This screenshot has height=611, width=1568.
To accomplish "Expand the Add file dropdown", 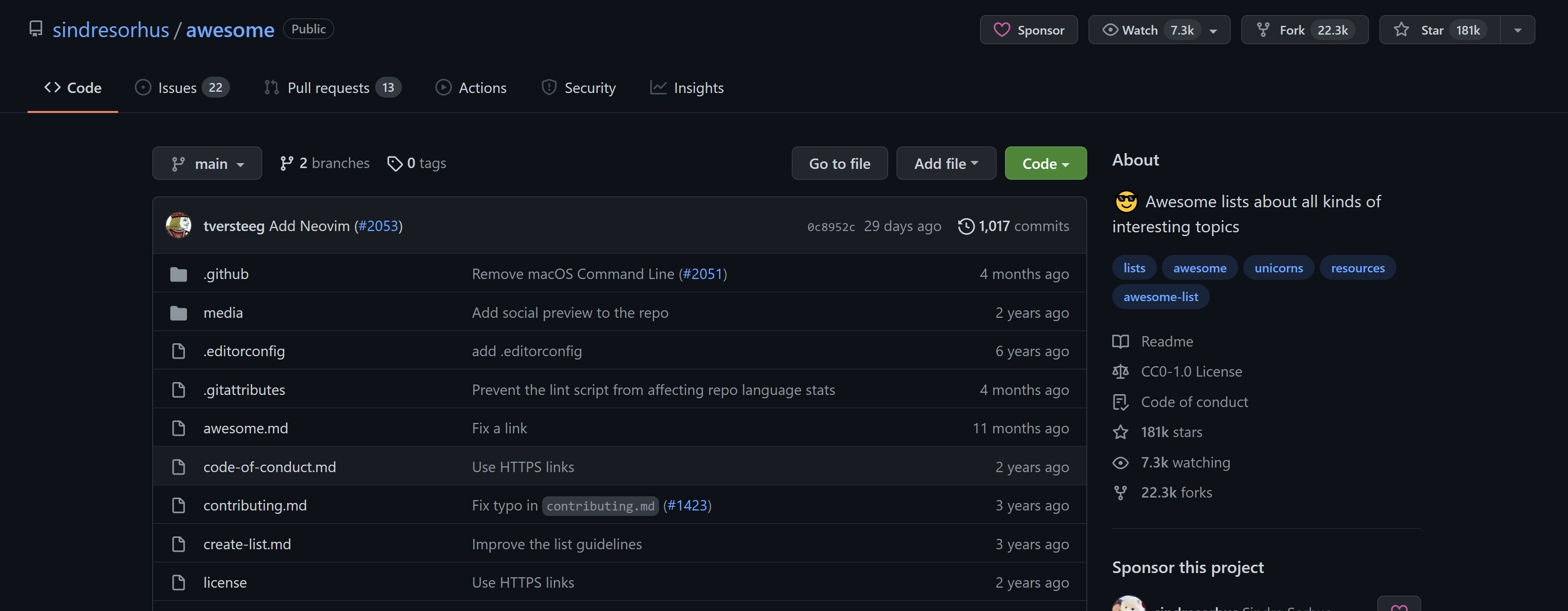I will (x=946, y=163).
